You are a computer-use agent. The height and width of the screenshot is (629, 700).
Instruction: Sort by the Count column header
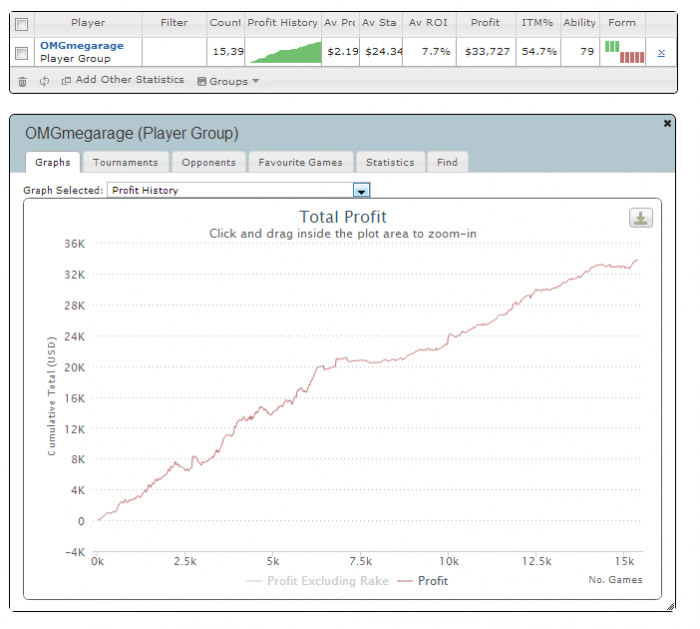tap(225, 23)
